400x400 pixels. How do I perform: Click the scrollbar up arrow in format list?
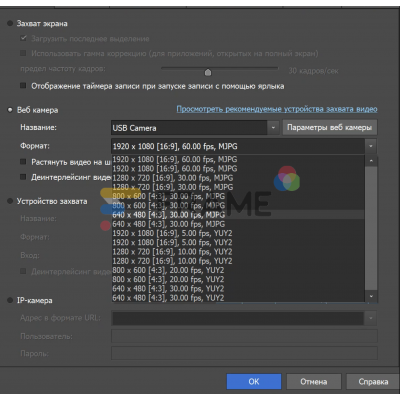coord(371,161)
